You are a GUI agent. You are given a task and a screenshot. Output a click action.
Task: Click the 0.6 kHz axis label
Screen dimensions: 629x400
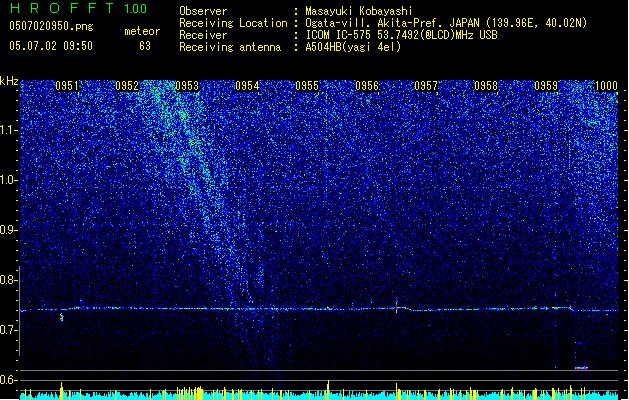[x=9, y=380]
